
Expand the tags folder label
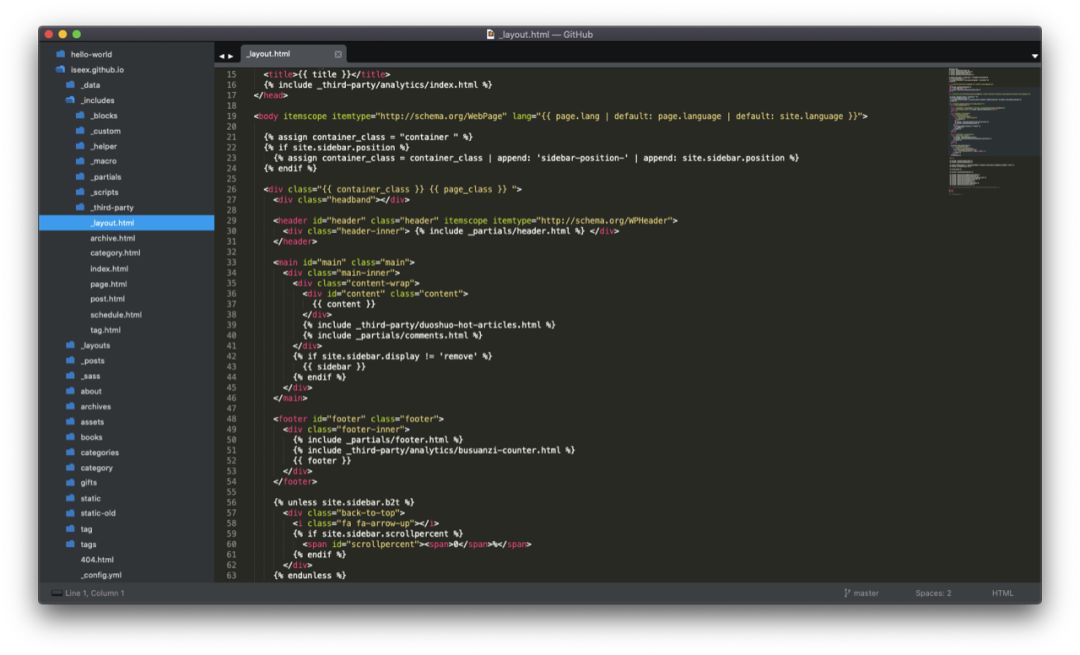click(88, 544)
